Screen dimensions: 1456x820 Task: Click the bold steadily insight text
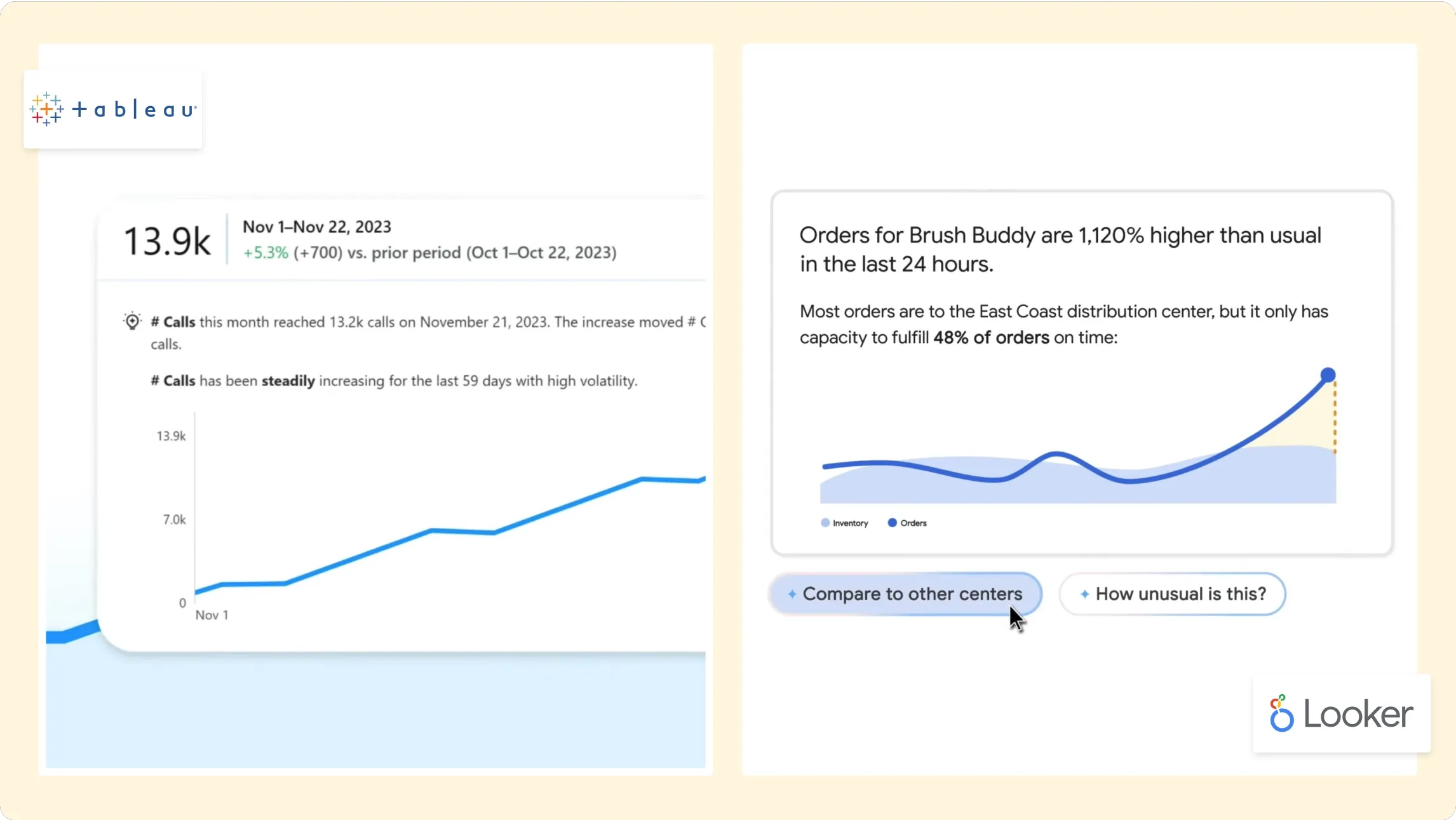pos(288,381)
